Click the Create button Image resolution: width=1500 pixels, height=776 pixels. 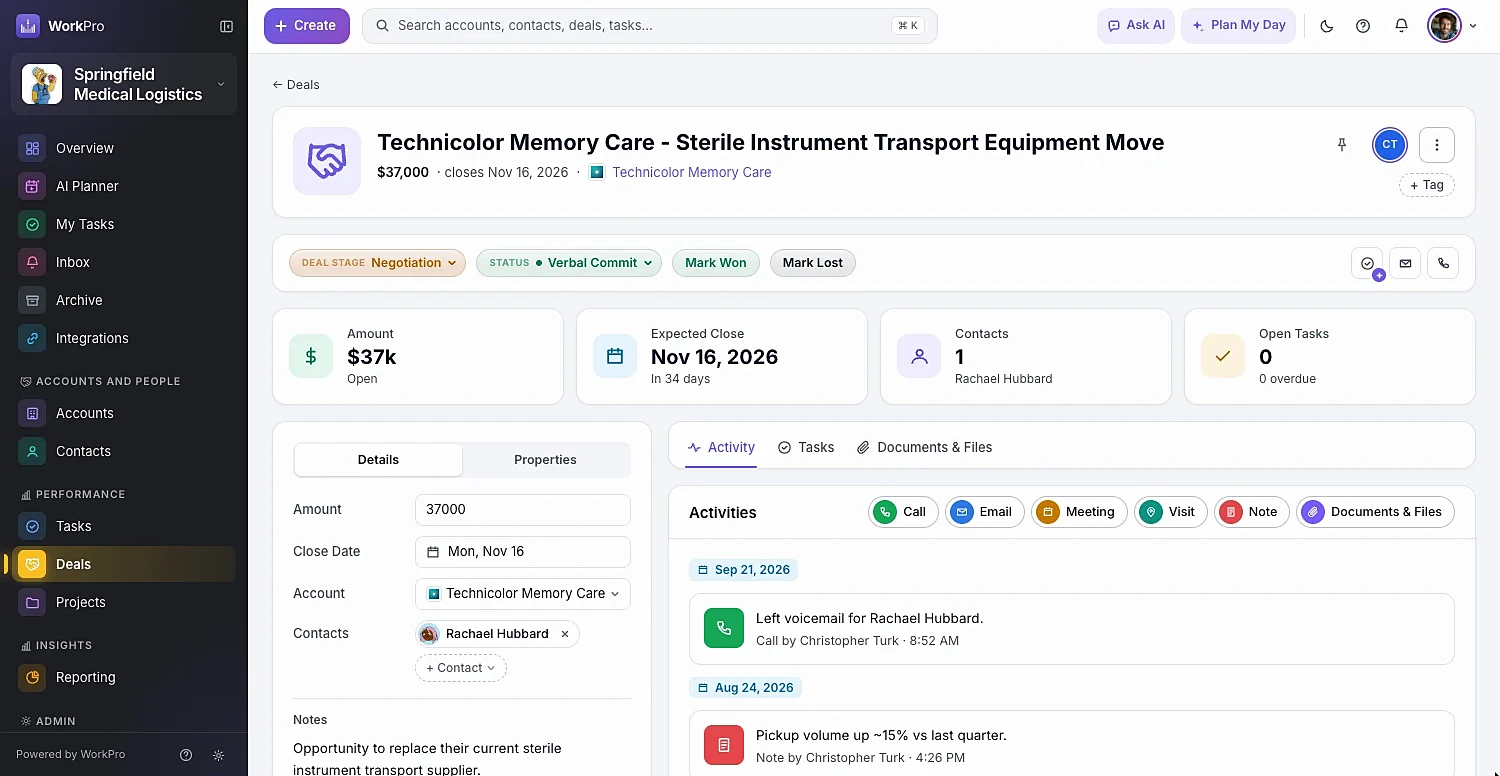[x=307, y=26]
